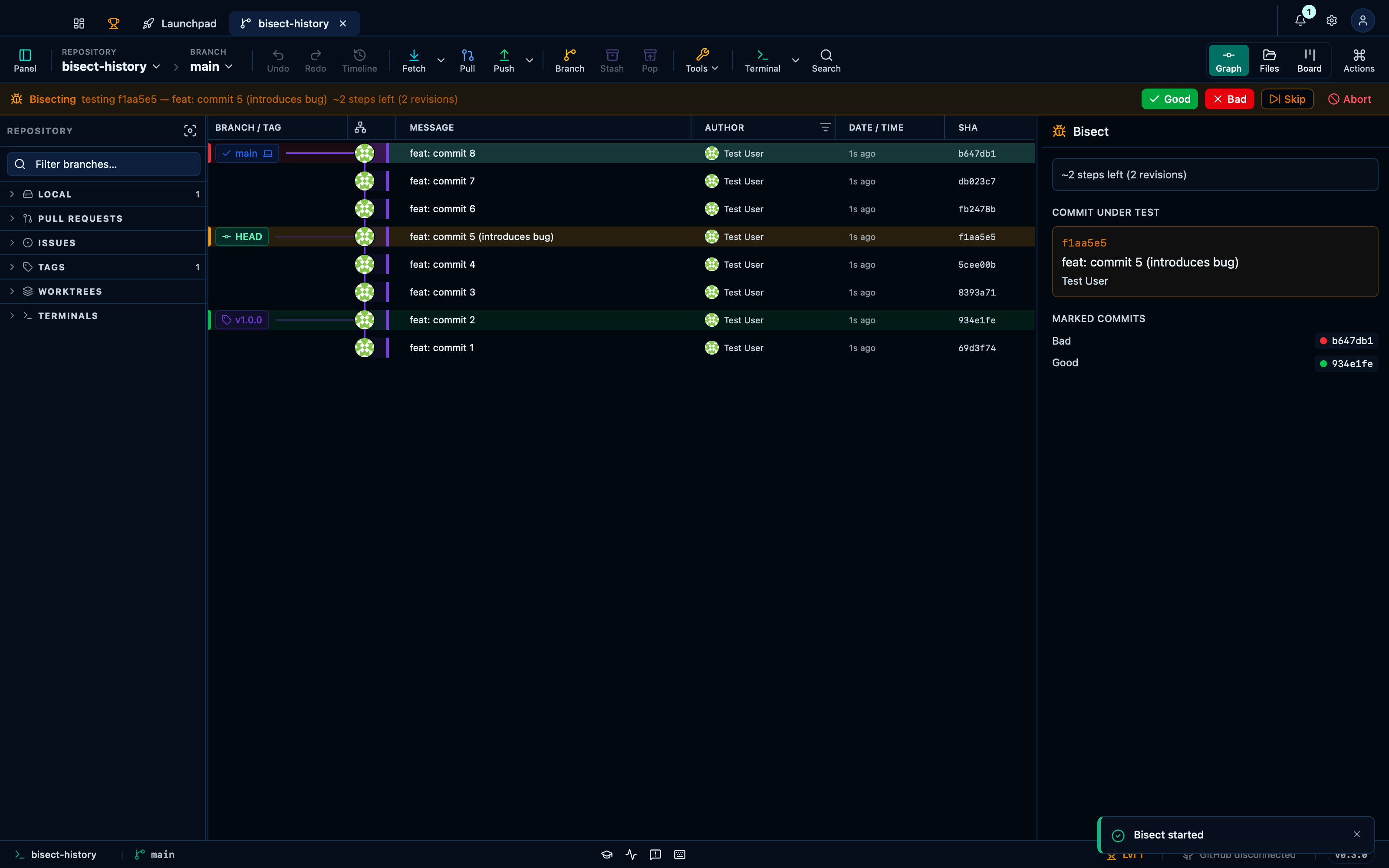
Task: Abort the bisect session
Action: pos(1350,99)
